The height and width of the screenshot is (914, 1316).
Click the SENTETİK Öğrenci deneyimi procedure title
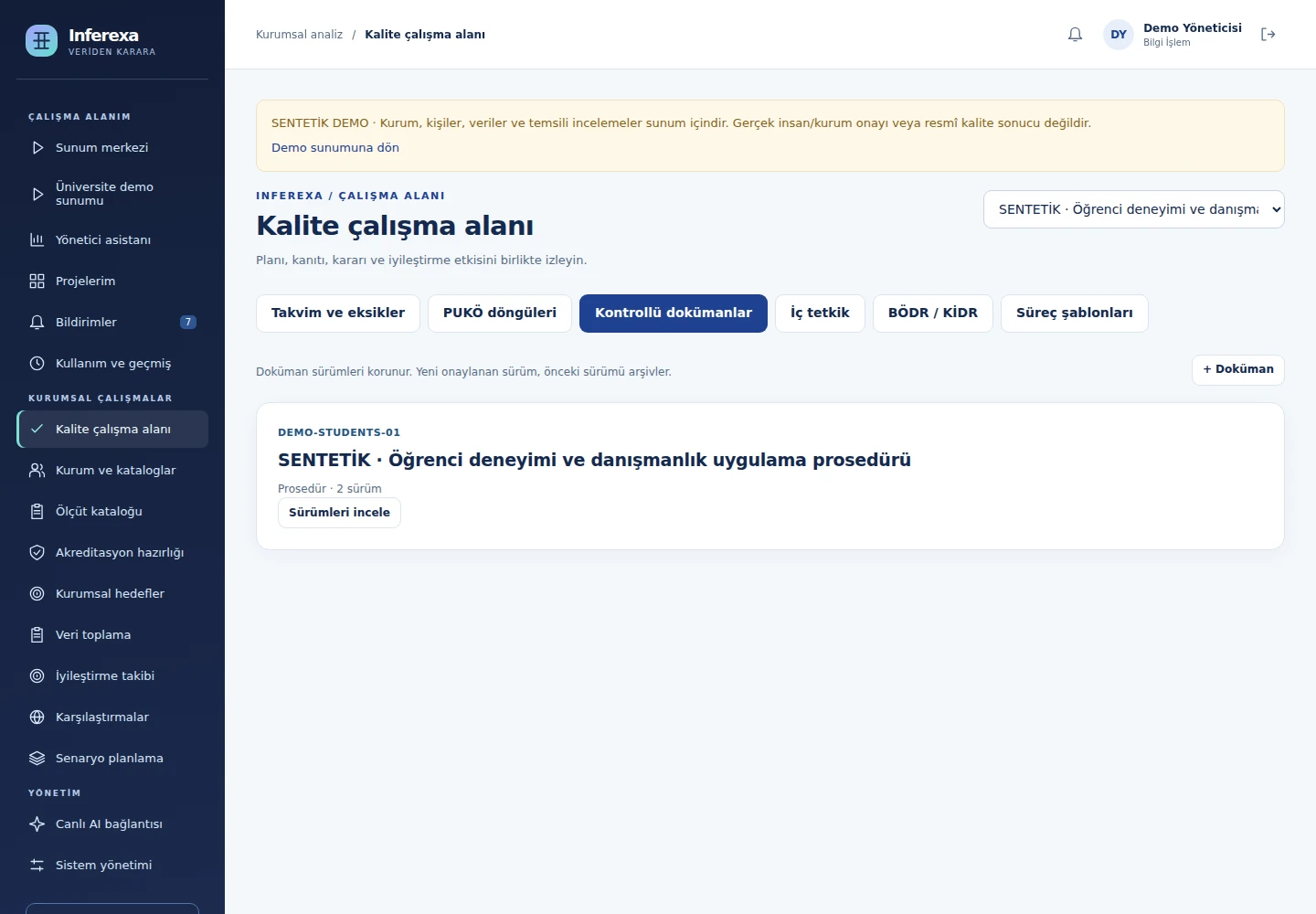coord(594,460)
